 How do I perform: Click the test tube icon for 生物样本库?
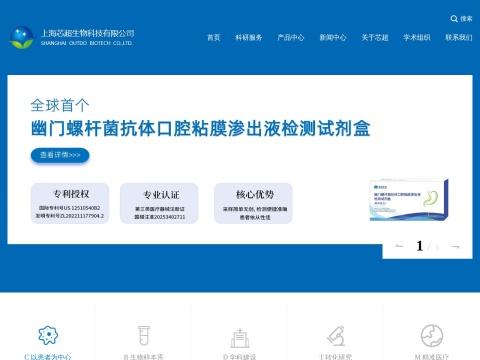click(144, 335)
